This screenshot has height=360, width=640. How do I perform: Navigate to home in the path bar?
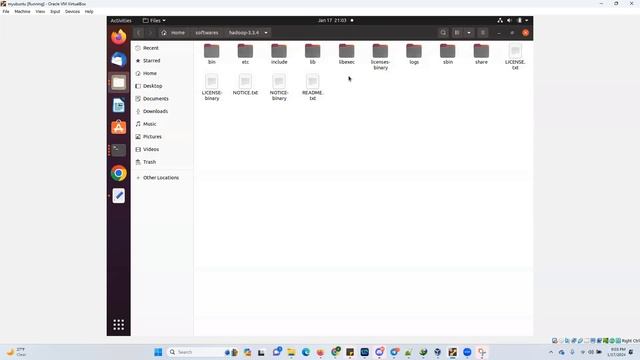pyautogui.click(x=173, y=33)
